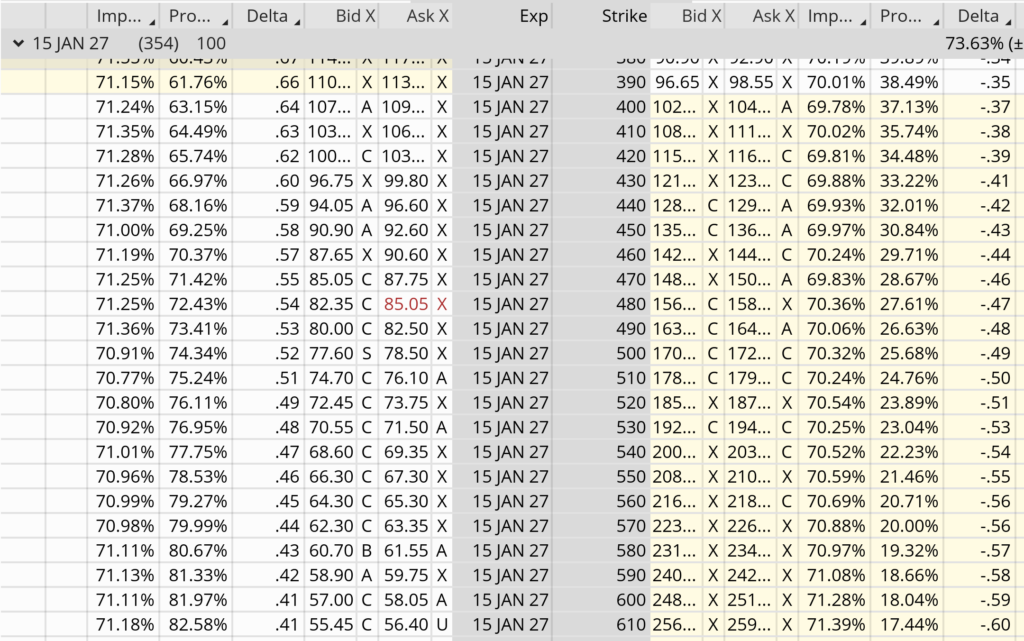Image resolution: width=1024 pixels, height=641 pixels.
Task: Click call bid 60.70 at strike 580
Action: pos(334,548)
